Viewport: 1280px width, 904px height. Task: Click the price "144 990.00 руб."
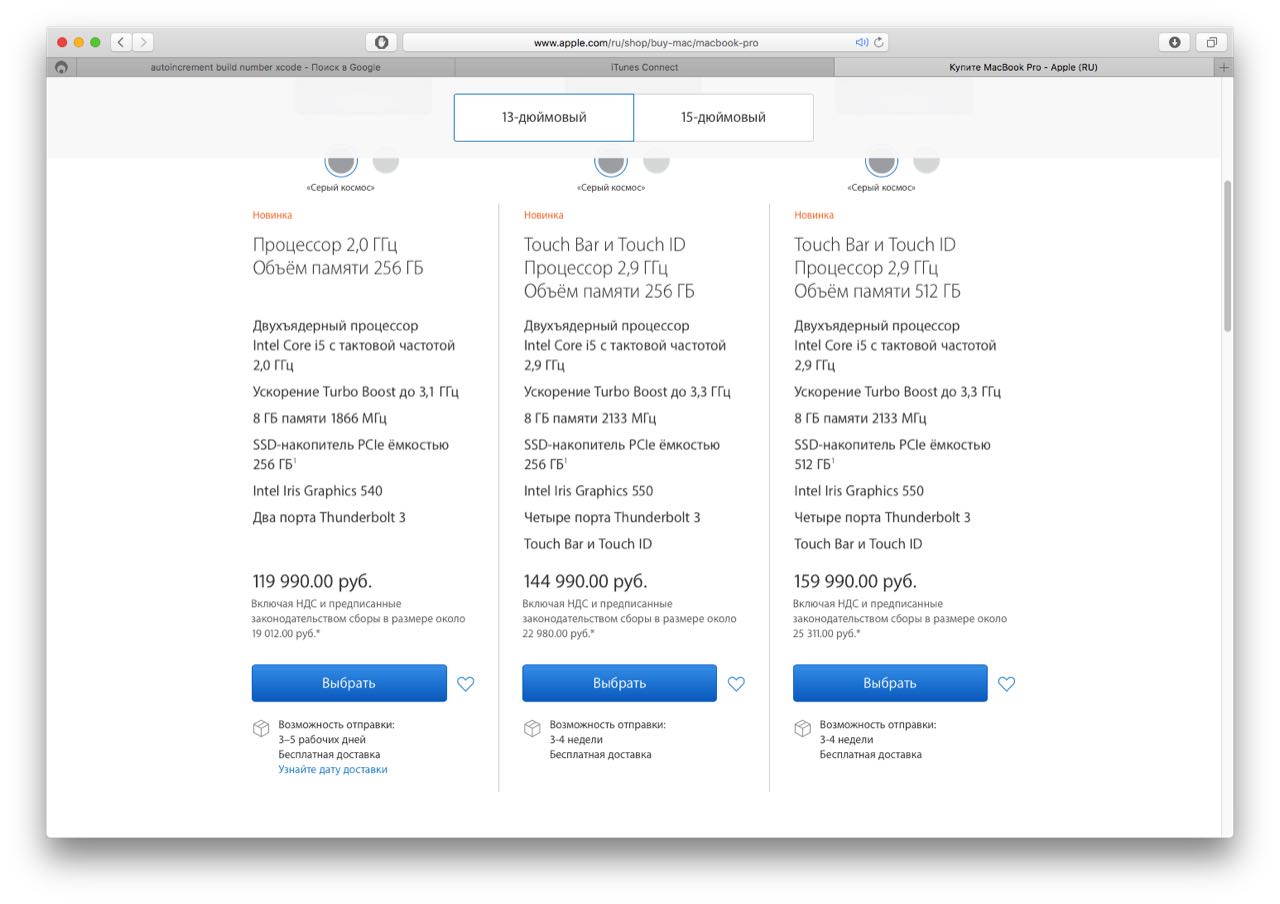pos(585,581)
